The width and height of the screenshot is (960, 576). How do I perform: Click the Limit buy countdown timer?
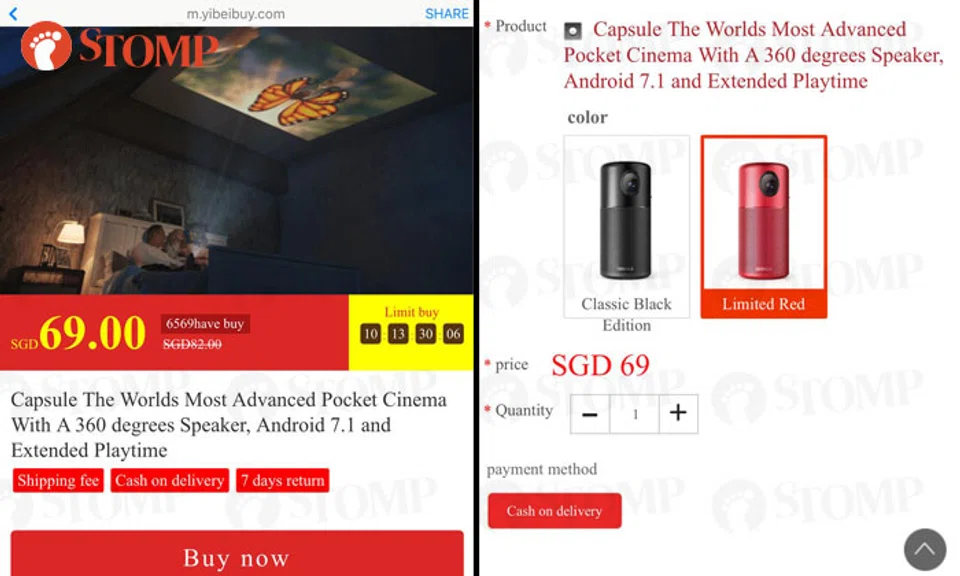pos(411,332)
